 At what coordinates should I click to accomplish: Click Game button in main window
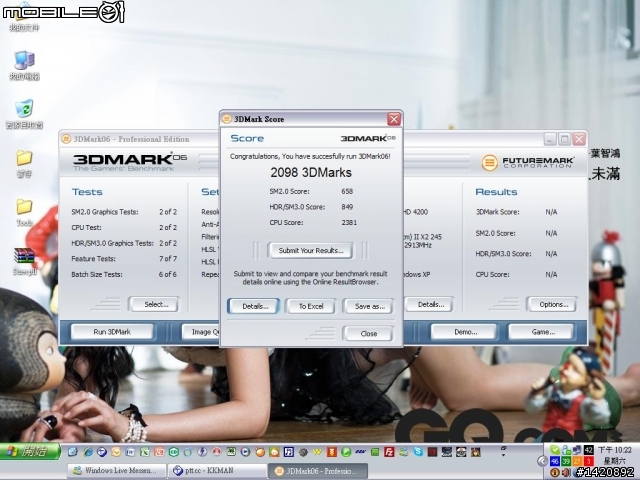(x=541, y=332)
